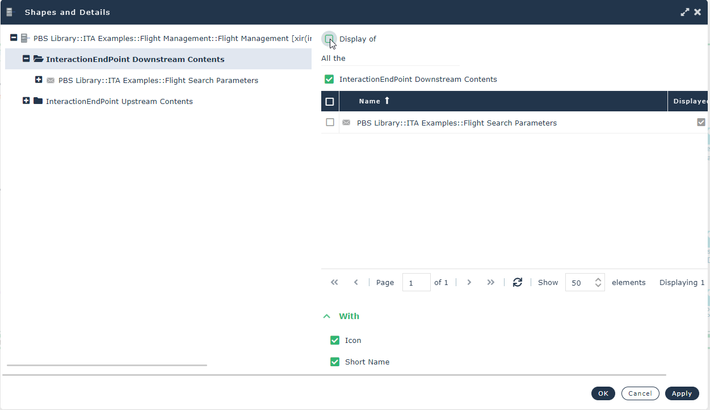Expand InteractionEndPoint Upstream Contents tree node

pyautogui.click(x=26, y=101)
